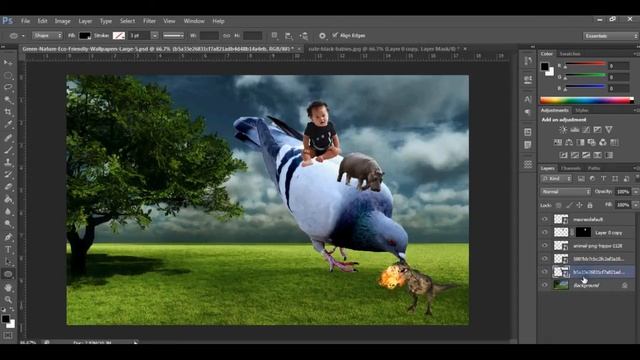The width and height of the screenshot is (640, 360).
Task: Select the Pen tool
Action: 8,237
